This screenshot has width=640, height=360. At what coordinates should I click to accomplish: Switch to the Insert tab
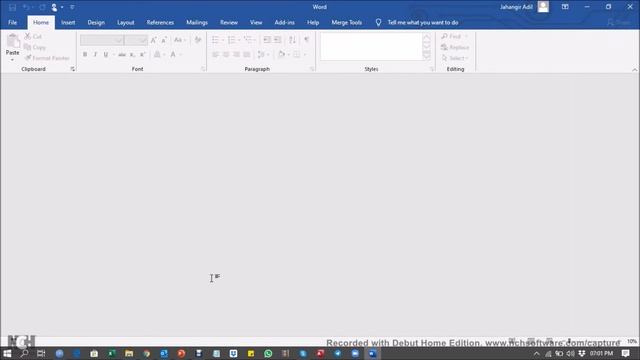point(68,22)
